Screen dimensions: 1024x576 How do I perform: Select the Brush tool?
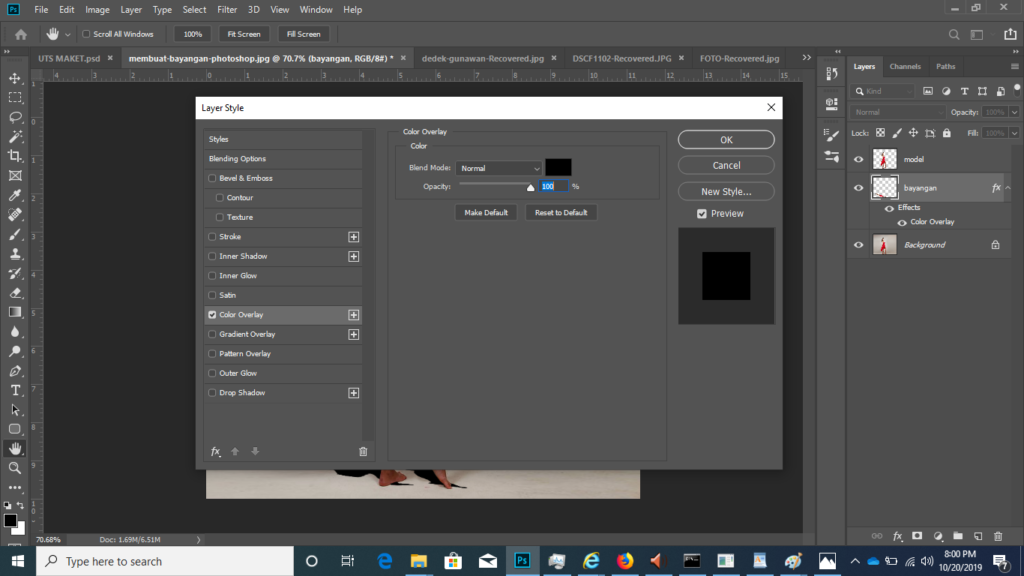pyautogui.click(x=15, y=234)
